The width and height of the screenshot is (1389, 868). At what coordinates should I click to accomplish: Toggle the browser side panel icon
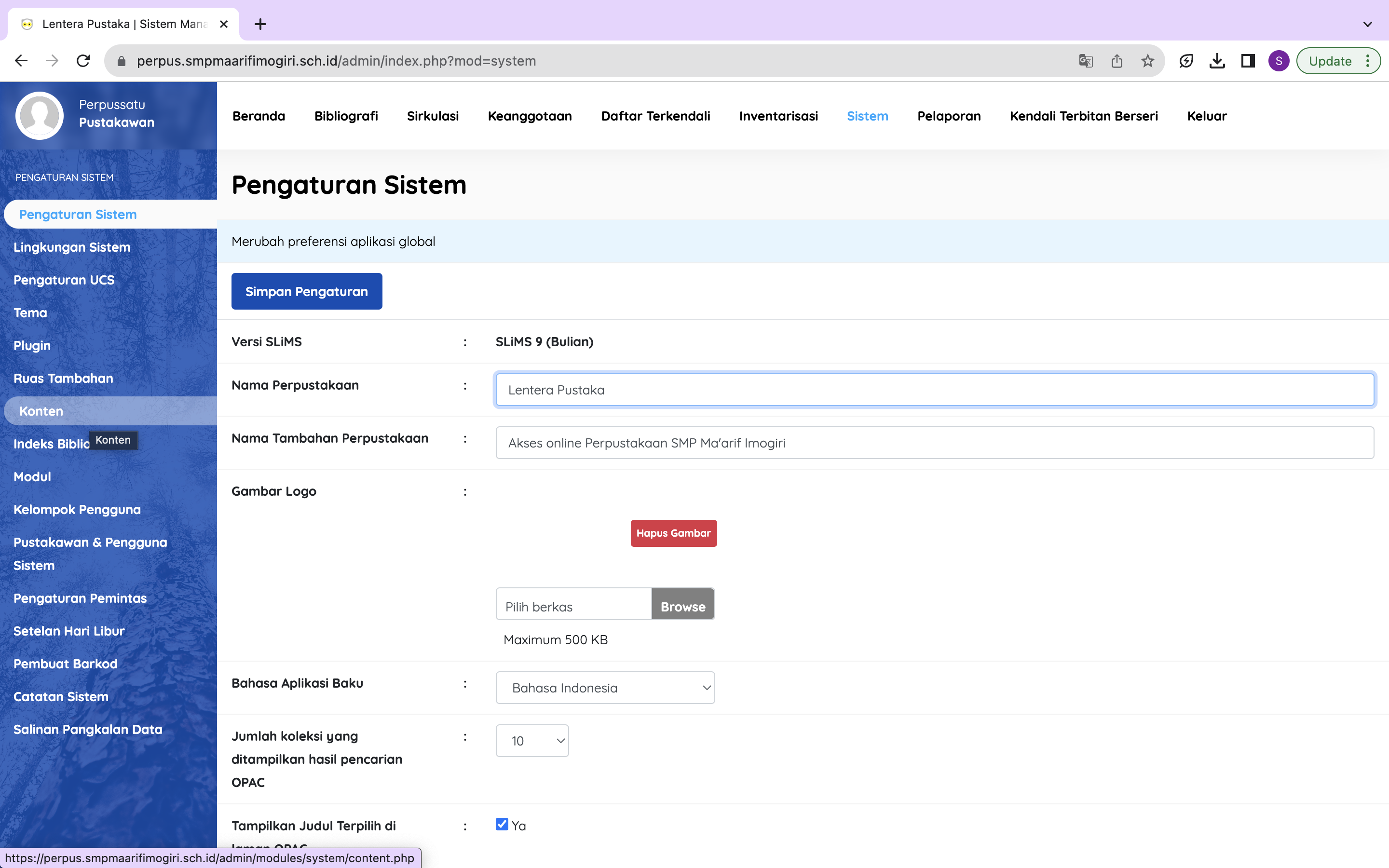click(x=1248, y=61)
